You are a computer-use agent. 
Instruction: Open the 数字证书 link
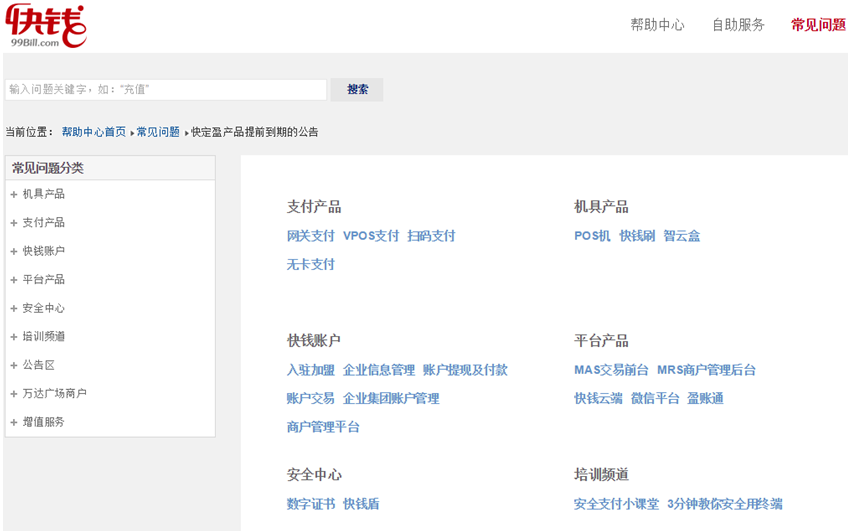pyautogui.click(x=311, y=504)
